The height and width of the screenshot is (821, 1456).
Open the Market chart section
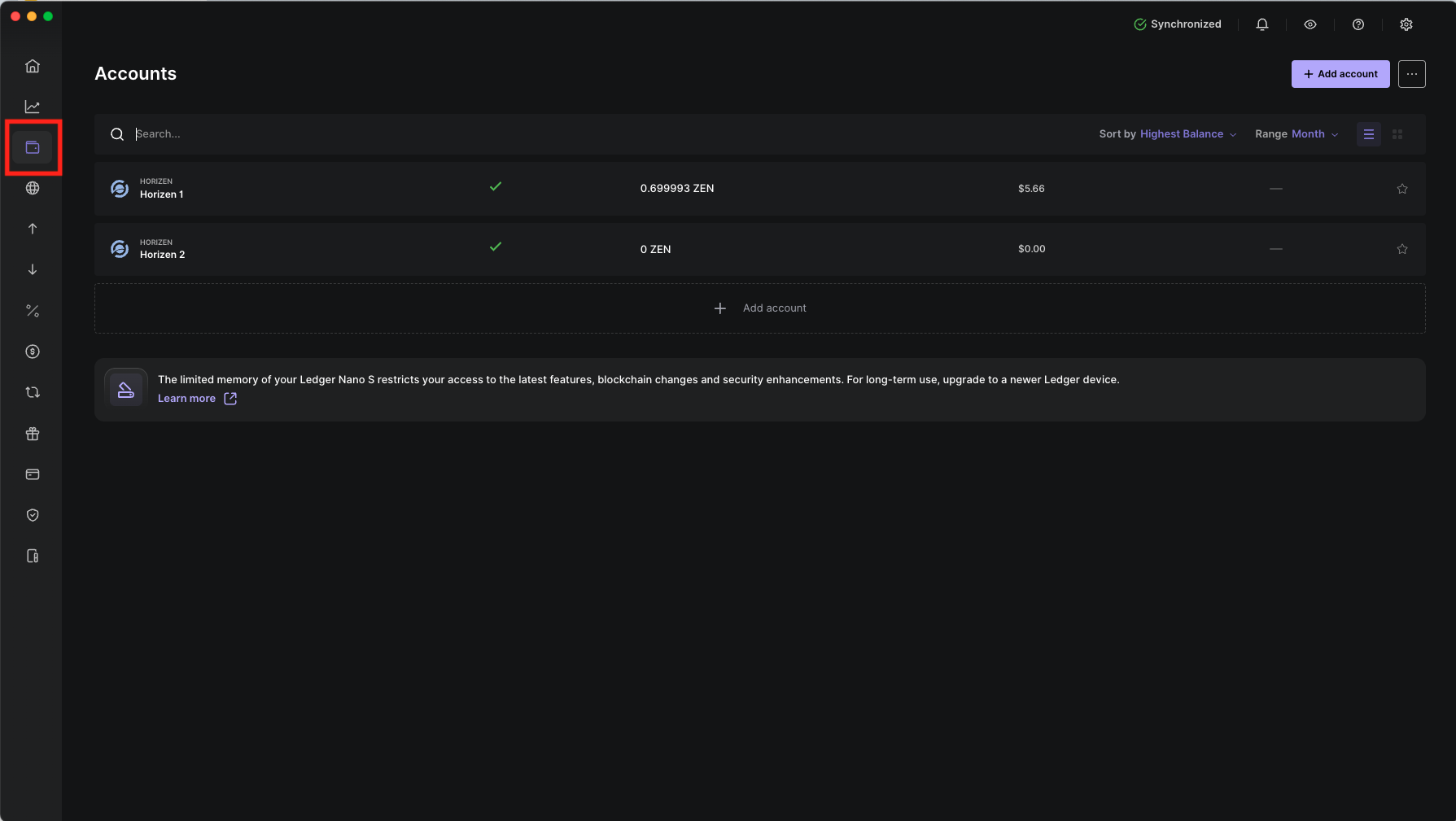click(x=33, y=106)
